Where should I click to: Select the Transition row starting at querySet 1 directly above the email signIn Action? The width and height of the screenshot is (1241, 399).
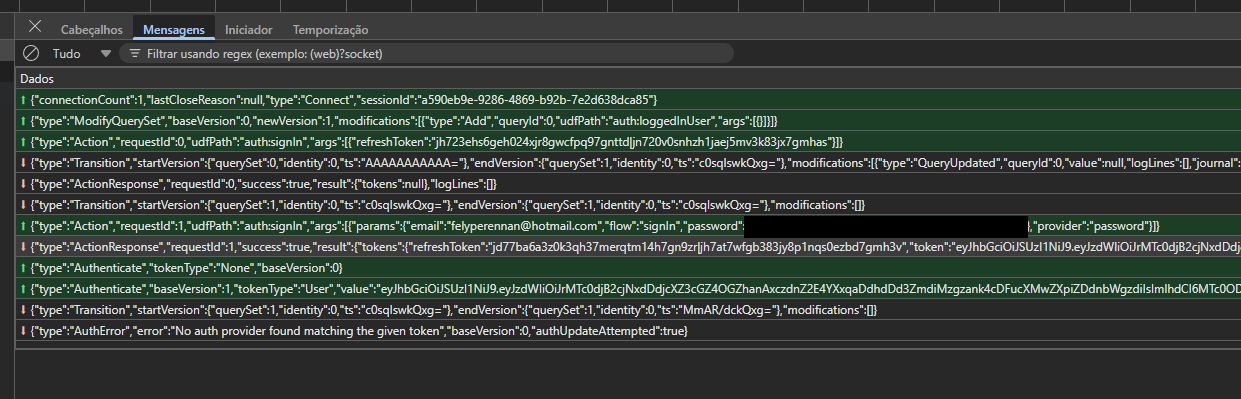[x=628, y=205]
